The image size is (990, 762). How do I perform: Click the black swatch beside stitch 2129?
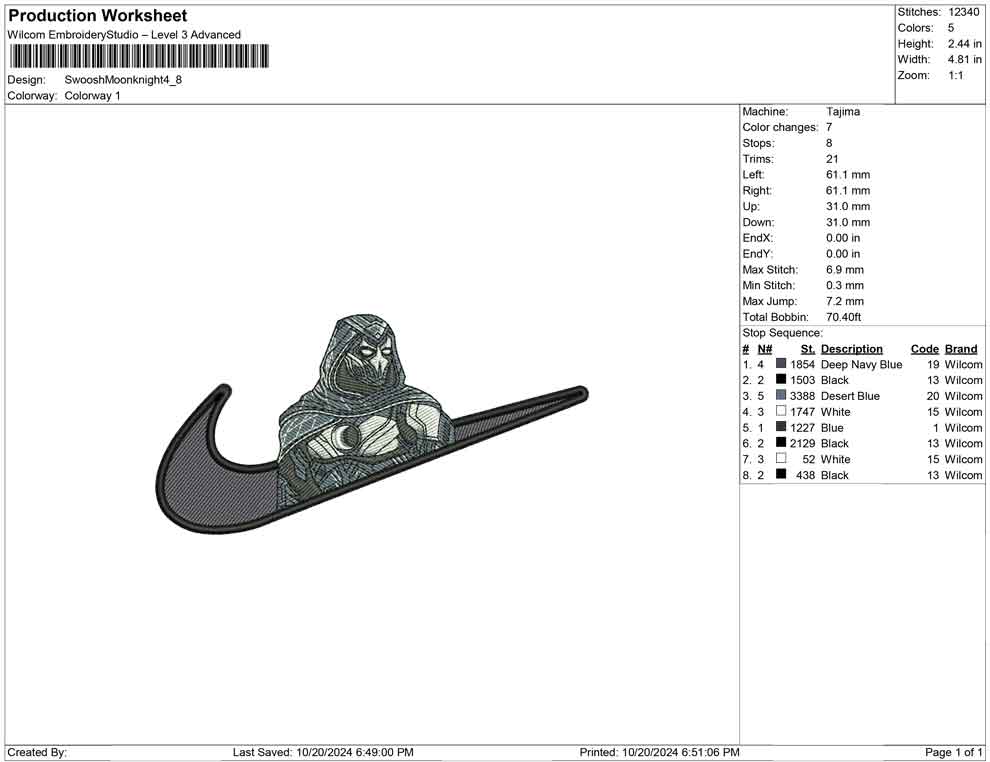tap(781, 443)
